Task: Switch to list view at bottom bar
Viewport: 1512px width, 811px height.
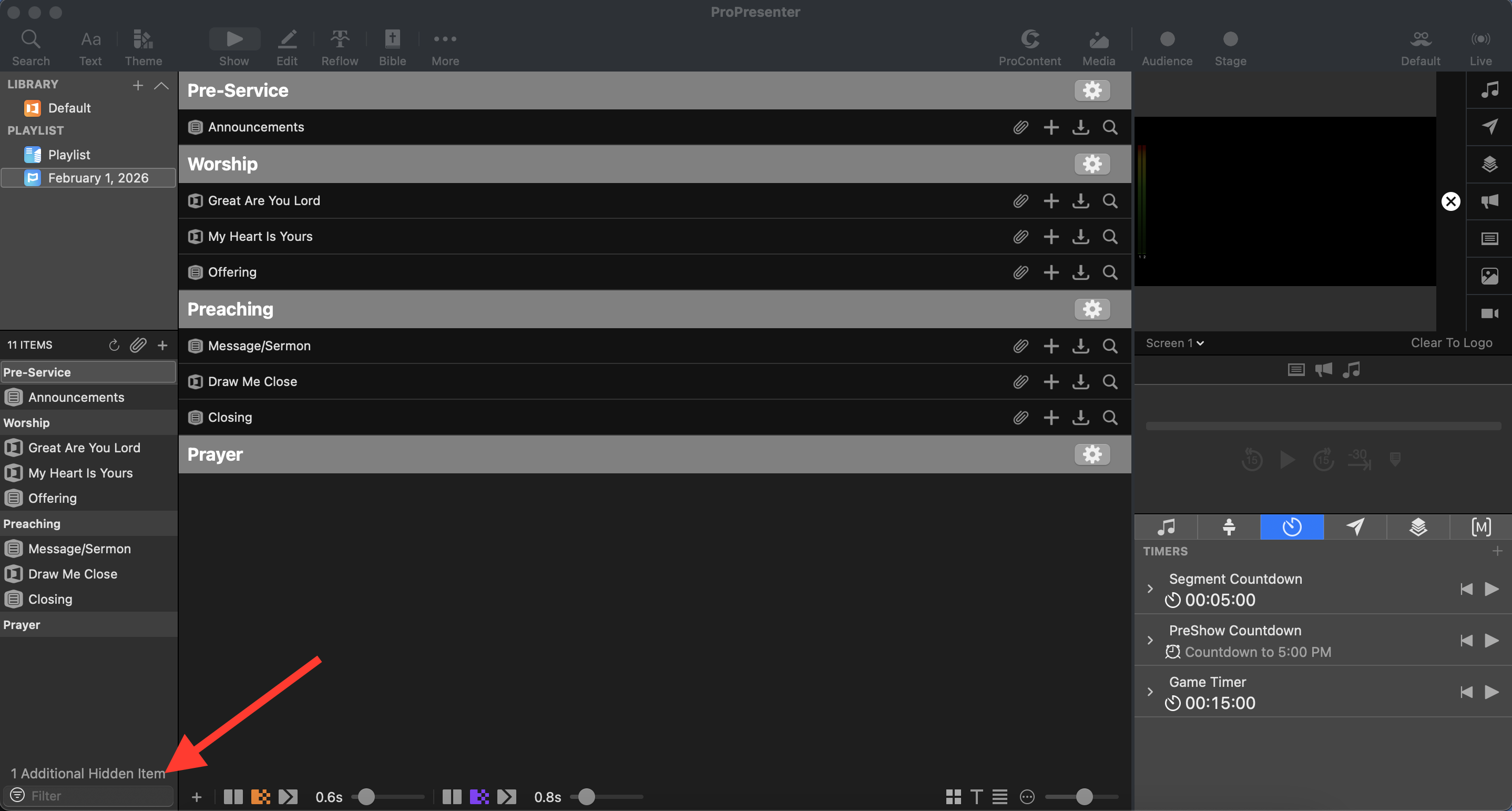Action: pyautogui.click(x=999, y=797)
